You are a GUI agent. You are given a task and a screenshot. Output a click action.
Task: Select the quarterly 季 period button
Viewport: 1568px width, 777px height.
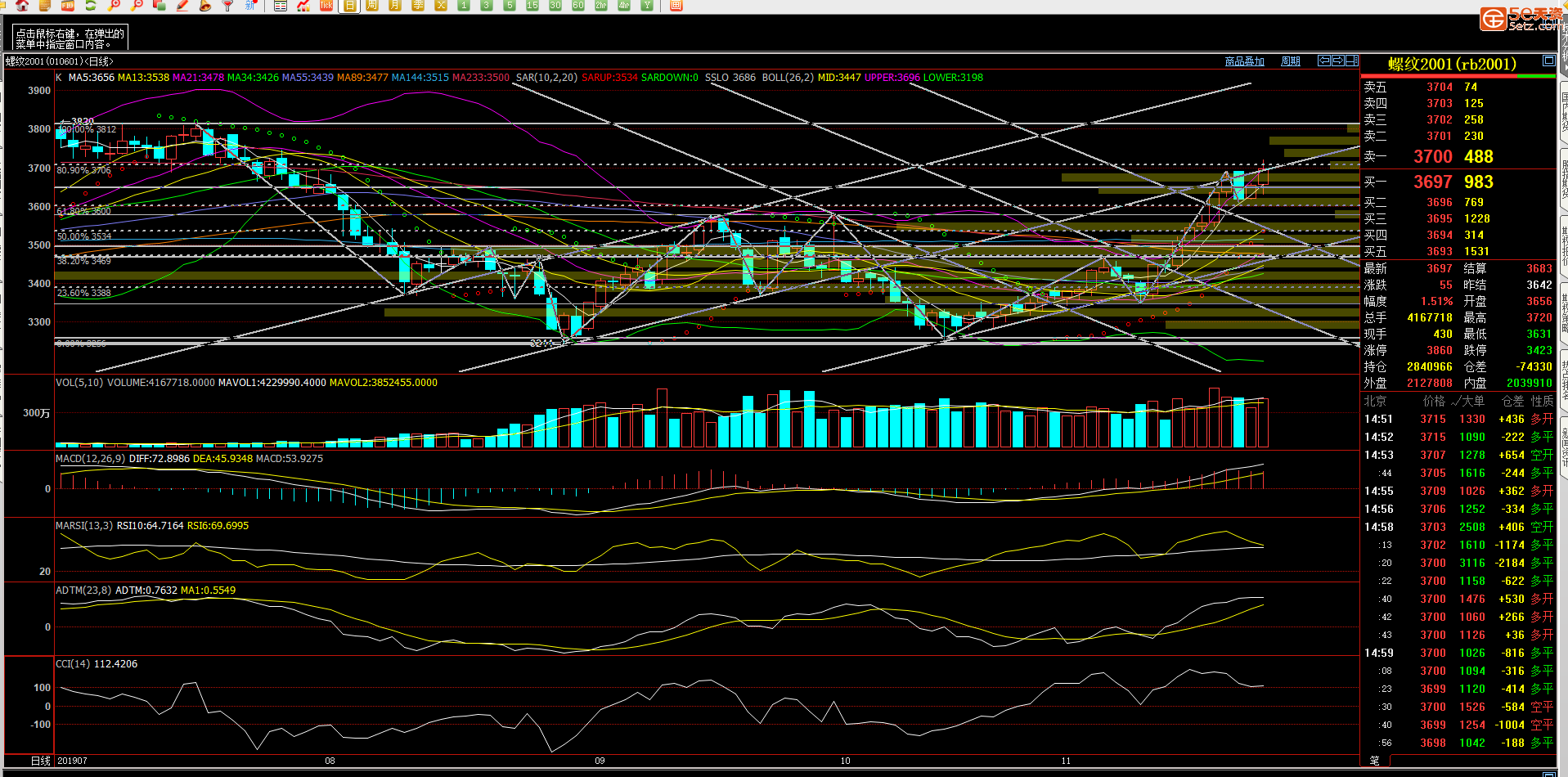pos(418,5)
